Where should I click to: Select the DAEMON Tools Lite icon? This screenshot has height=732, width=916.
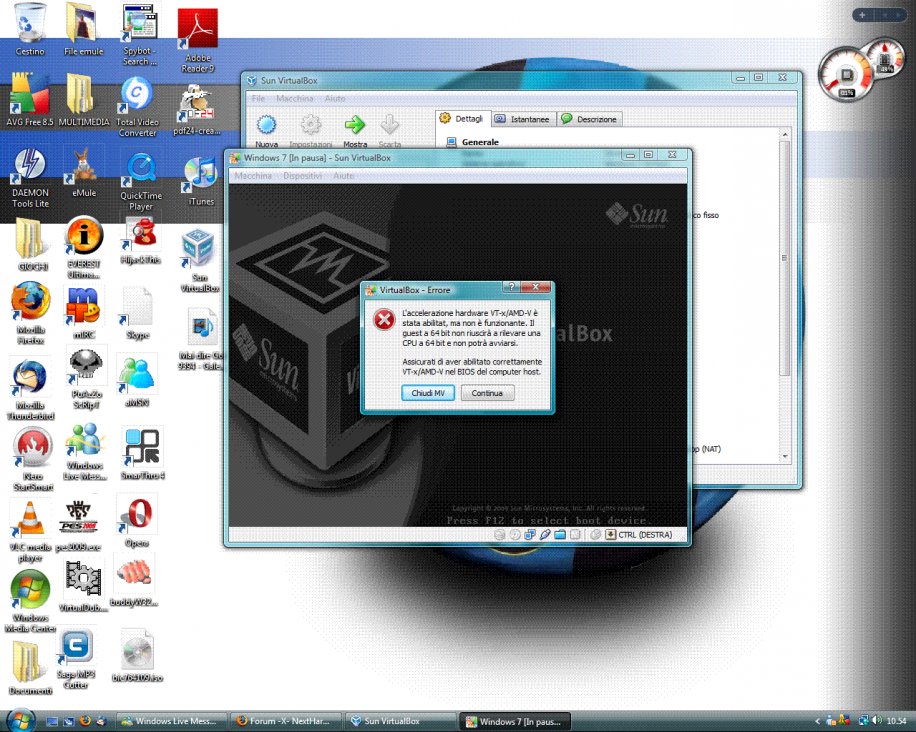pyautogui.click(x=30, y=178)
